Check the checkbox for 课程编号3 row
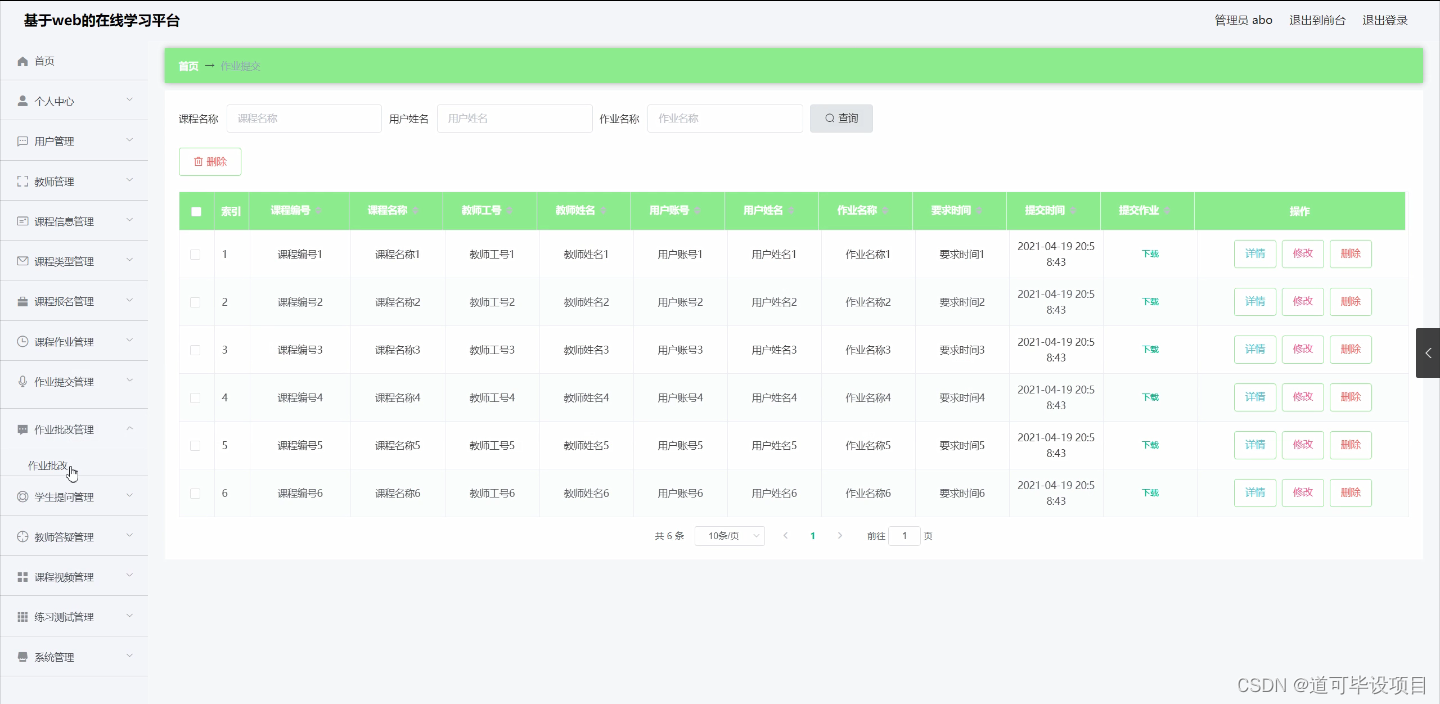The width and height of the screenshot is (1440, 704). coord(195,349)
